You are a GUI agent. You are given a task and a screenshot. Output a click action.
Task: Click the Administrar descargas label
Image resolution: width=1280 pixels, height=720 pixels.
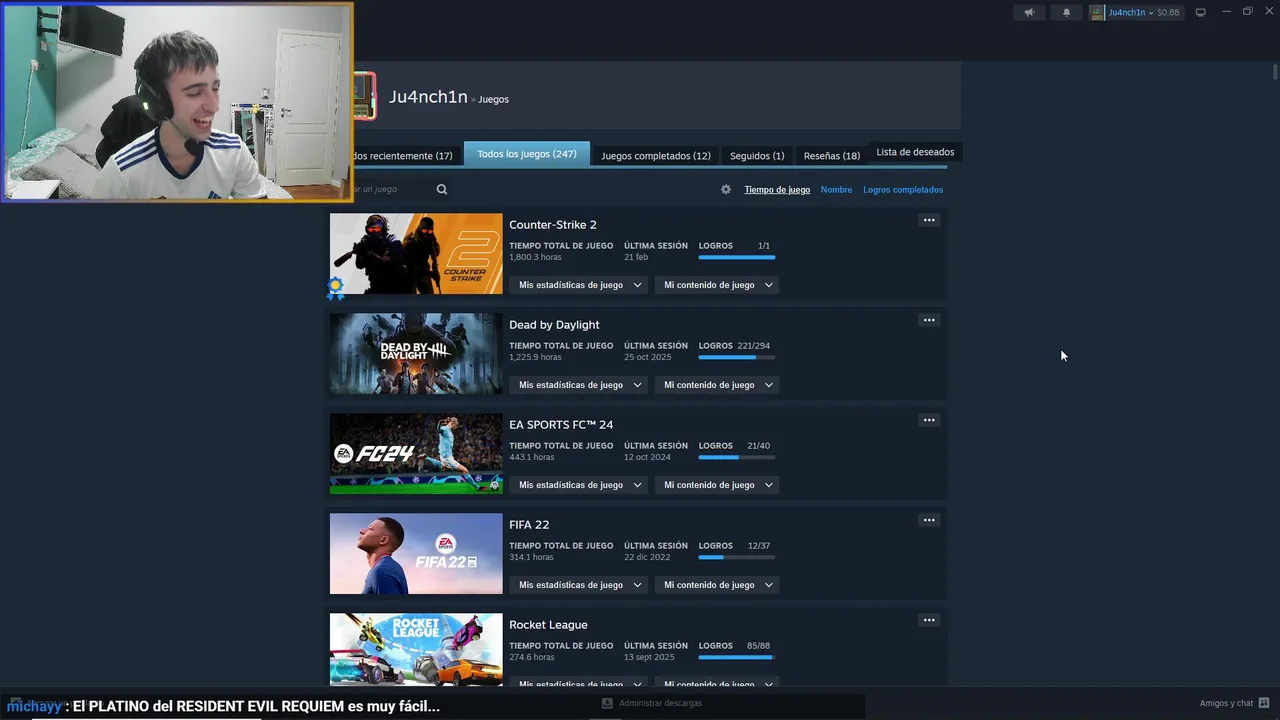tap(661, 703)
